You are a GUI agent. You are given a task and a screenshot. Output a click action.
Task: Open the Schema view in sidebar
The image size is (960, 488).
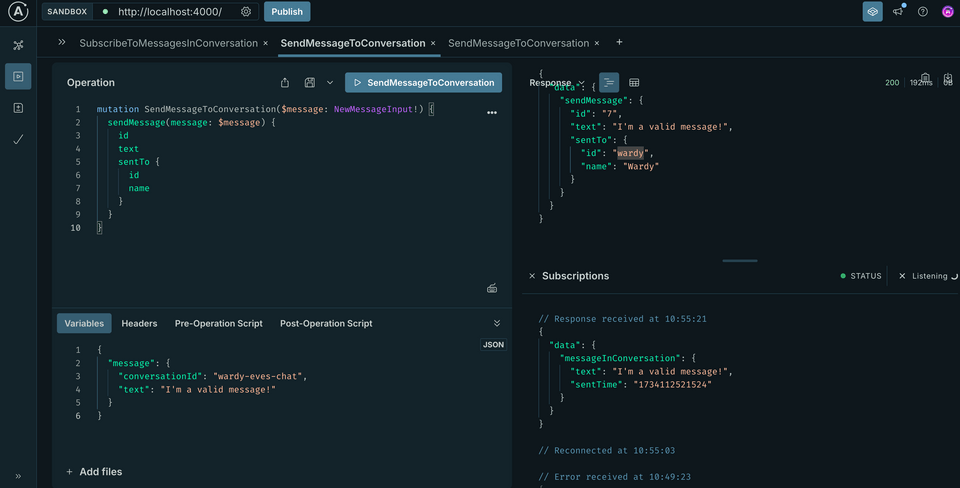18,45
